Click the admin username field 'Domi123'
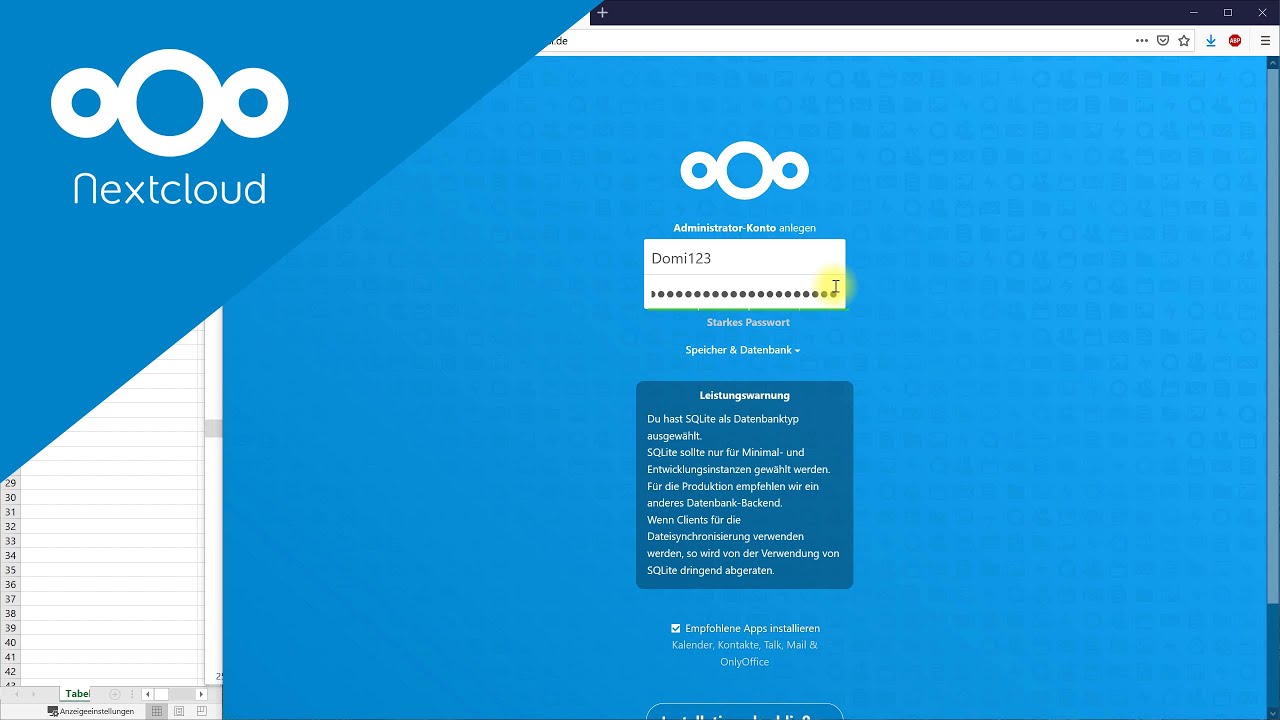Screen dimensions: 1280x720 click(744, 258)
